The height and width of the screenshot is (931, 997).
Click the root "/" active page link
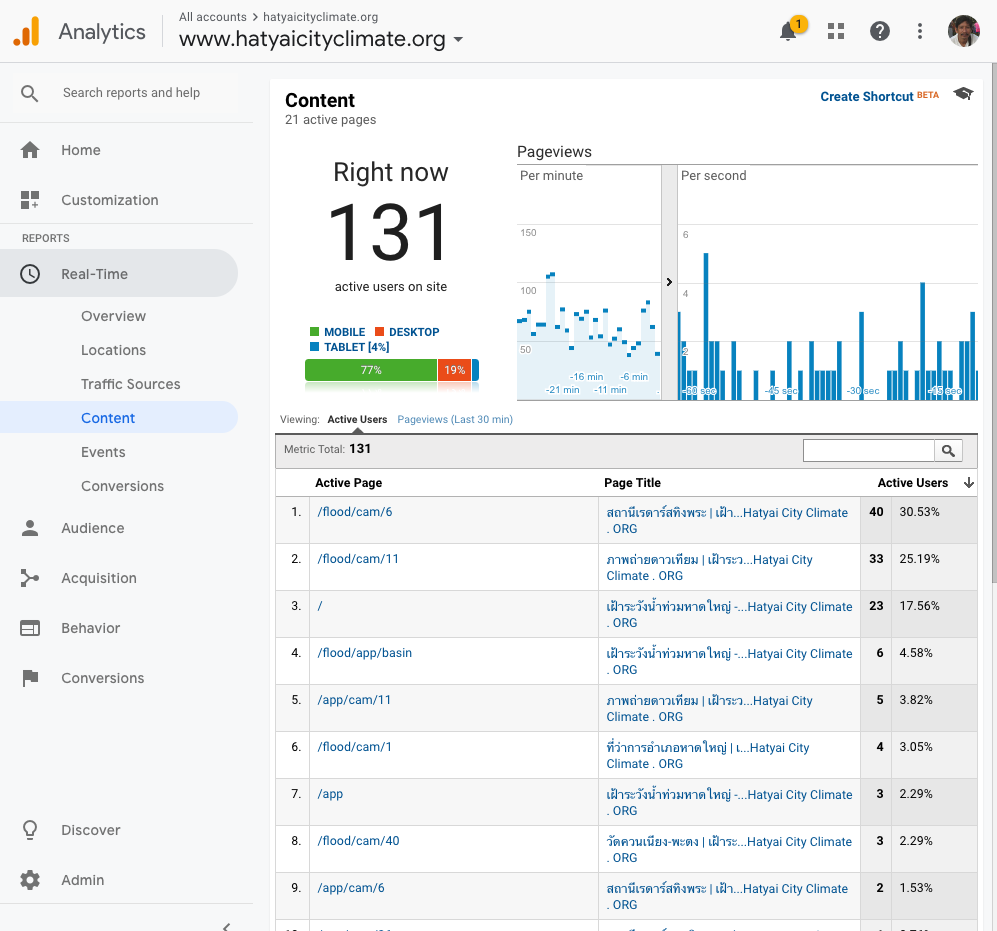[320, 606]
